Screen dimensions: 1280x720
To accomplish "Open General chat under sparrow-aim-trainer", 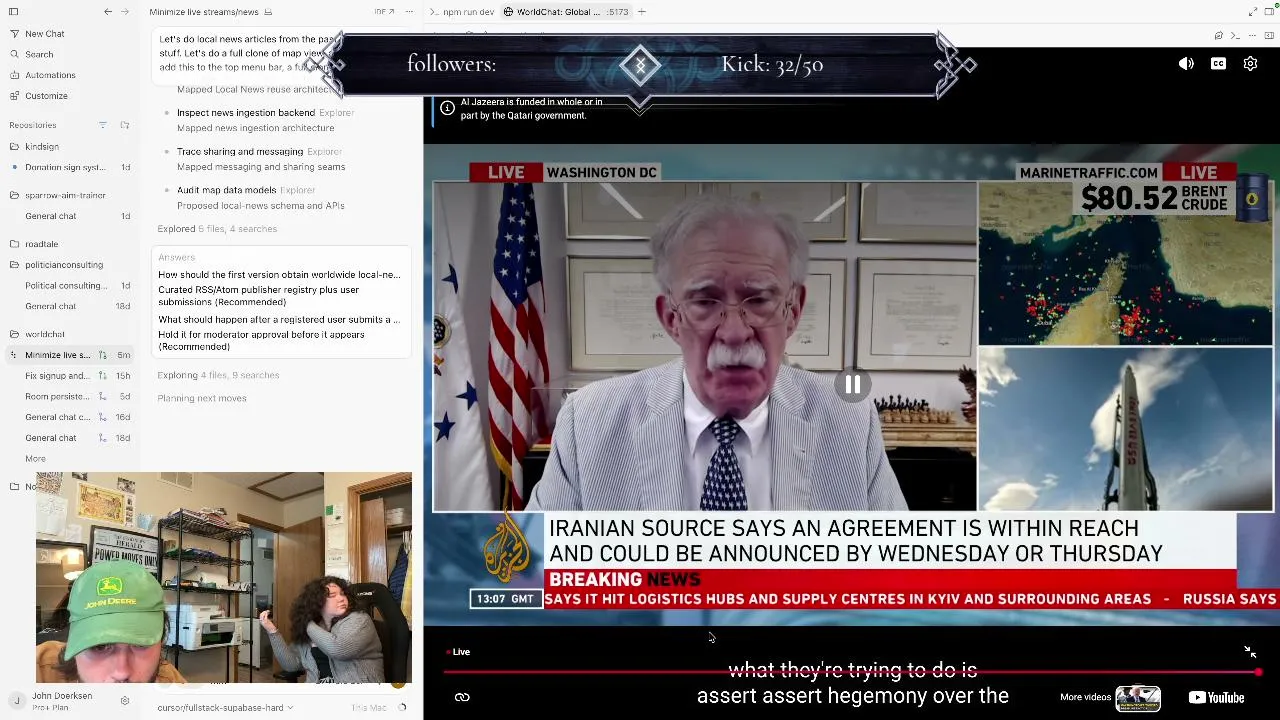I will pyautogui.click(x=70, y=216).
